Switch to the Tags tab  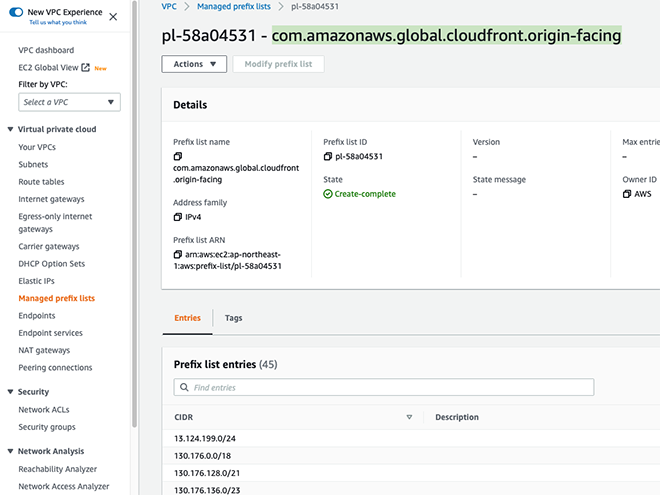pos(233,318)
